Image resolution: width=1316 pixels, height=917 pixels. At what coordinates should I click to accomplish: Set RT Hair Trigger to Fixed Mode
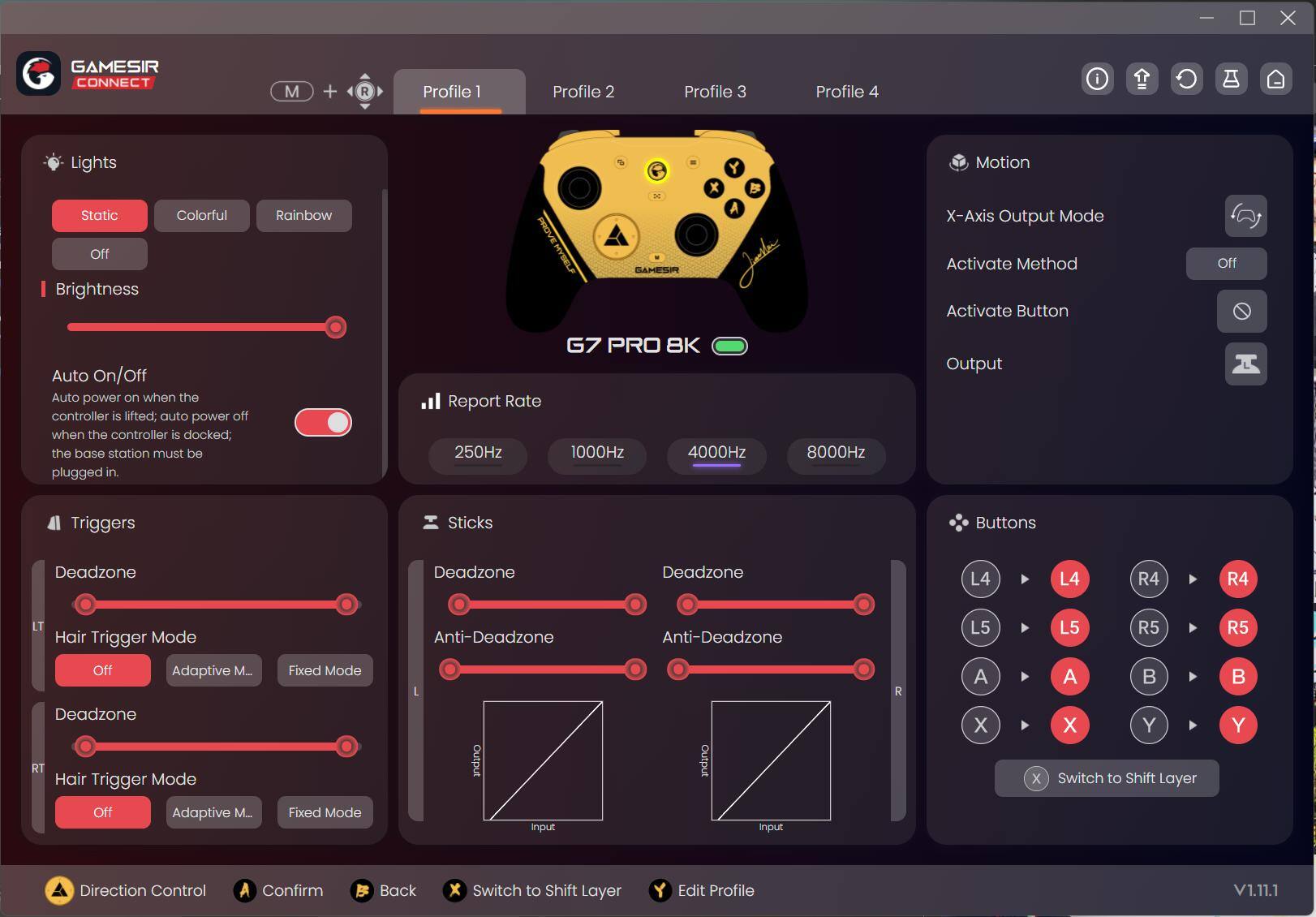(325, 812)
